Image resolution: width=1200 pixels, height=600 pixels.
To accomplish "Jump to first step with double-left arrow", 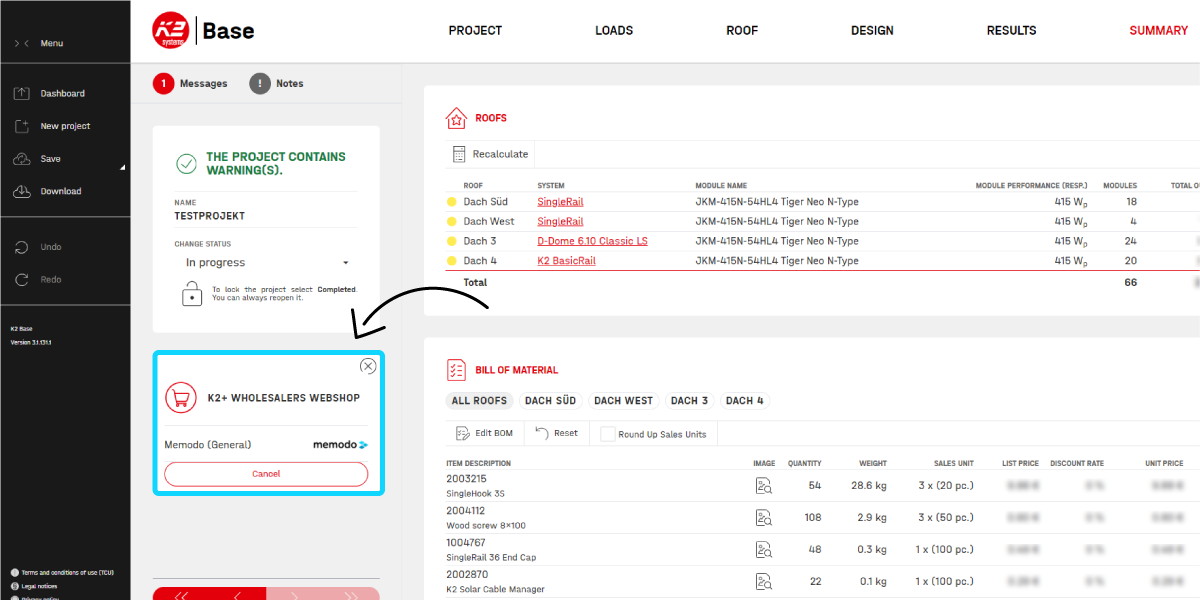I will pos(181,596).
